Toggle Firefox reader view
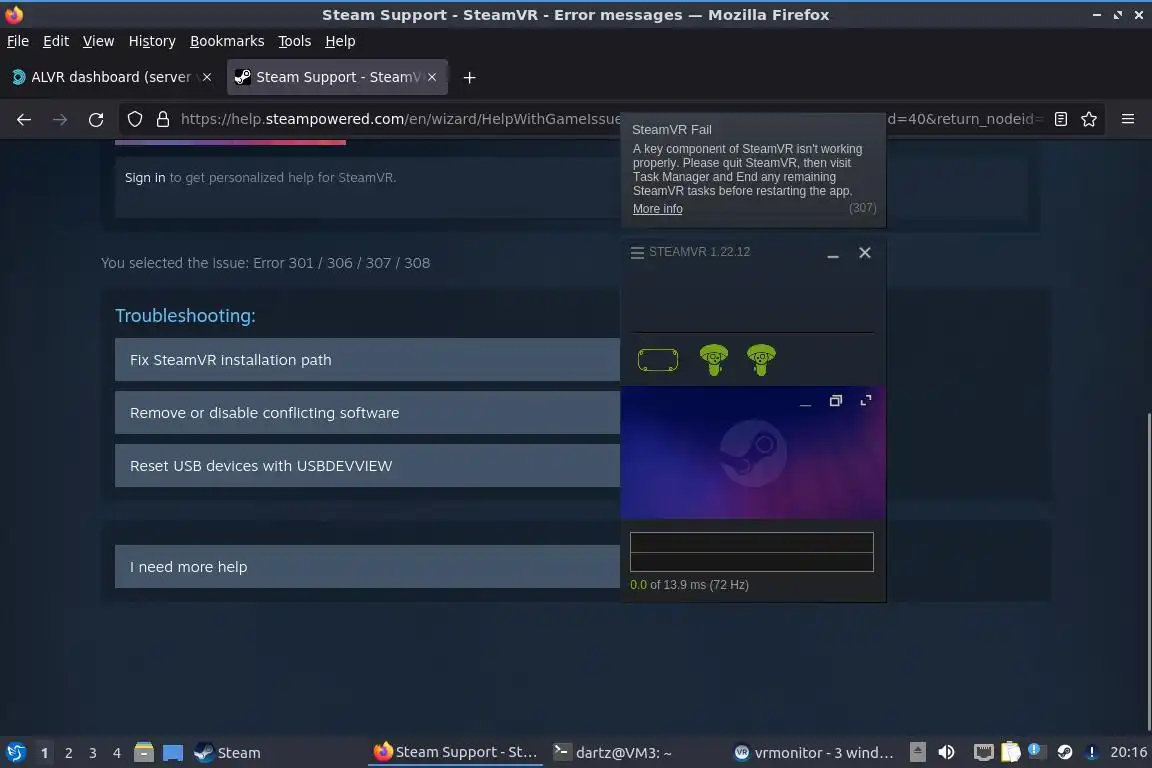The image size is (1152, 768). point(1060,119)
